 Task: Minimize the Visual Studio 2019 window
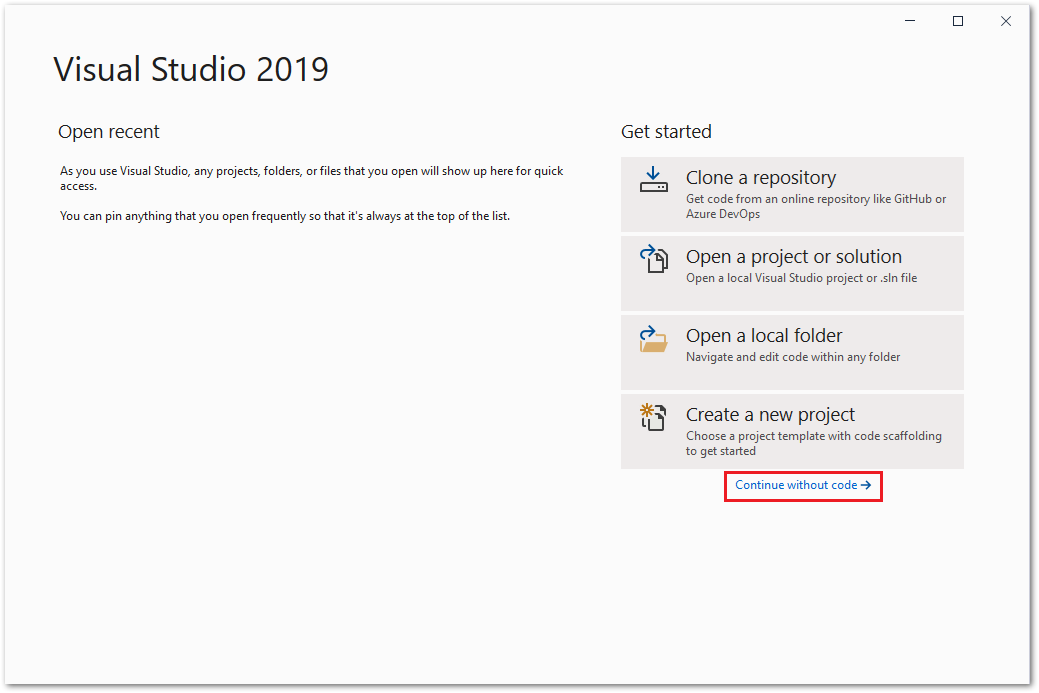point(910,21)
